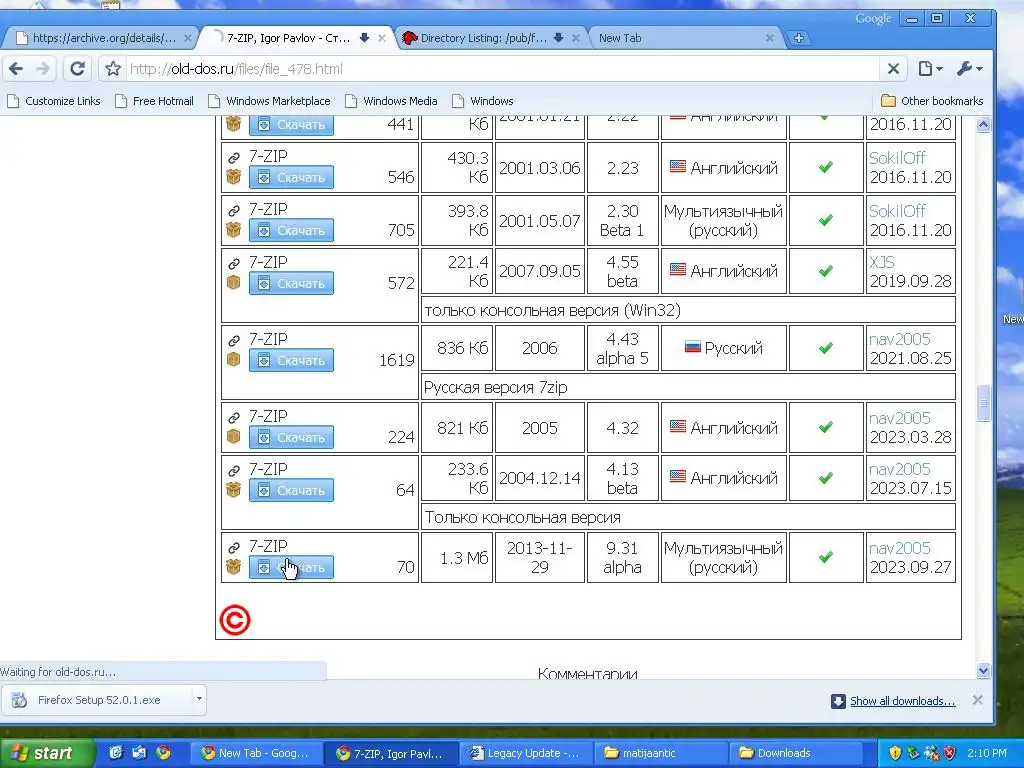Open the page menu icon

tap(930, 69)
